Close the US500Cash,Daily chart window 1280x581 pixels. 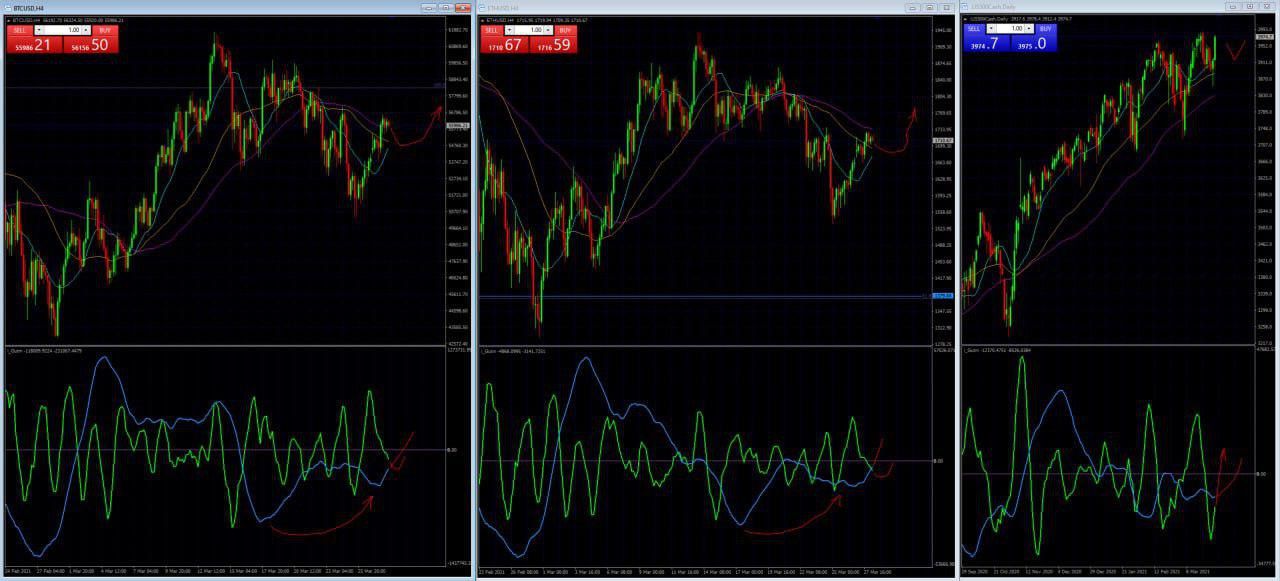(x=1267, y=6)
